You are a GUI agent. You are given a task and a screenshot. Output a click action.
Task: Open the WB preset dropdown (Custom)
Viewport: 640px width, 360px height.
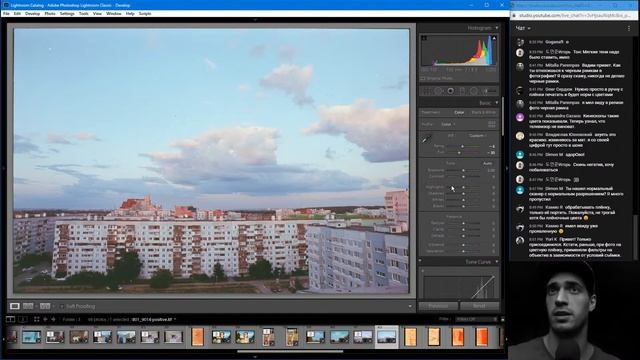click(x=478, y=136)
